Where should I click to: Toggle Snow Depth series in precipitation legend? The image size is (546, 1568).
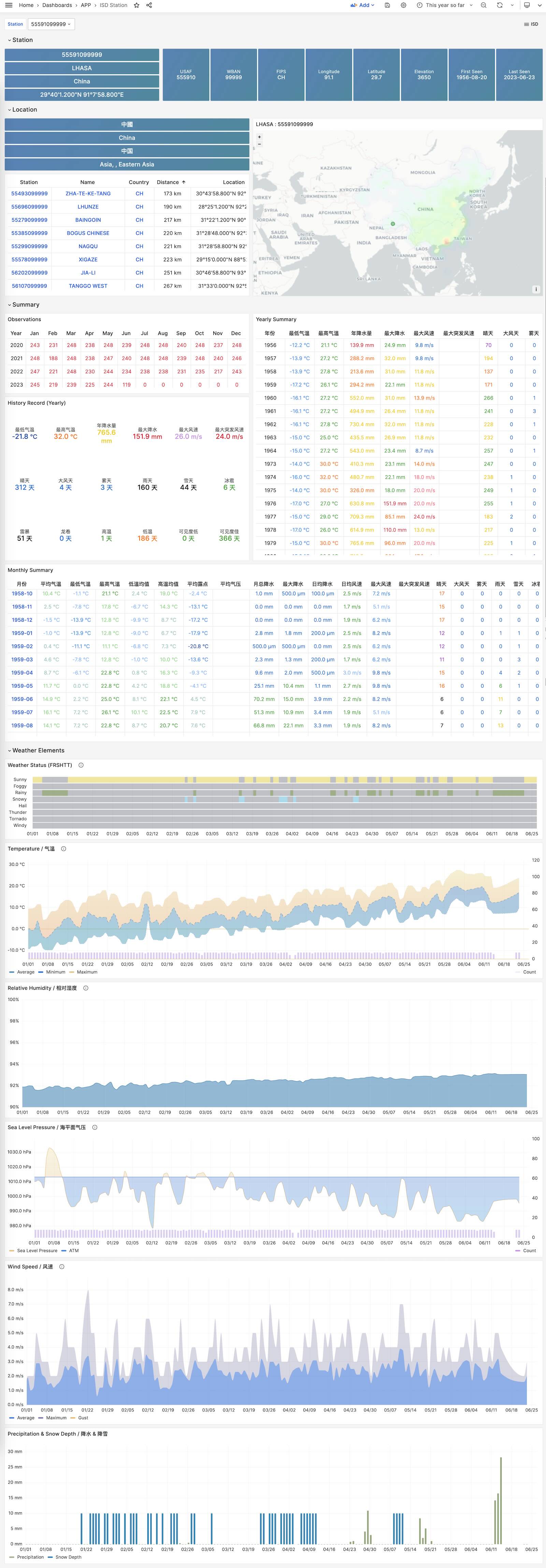(x=68, y=1557)
